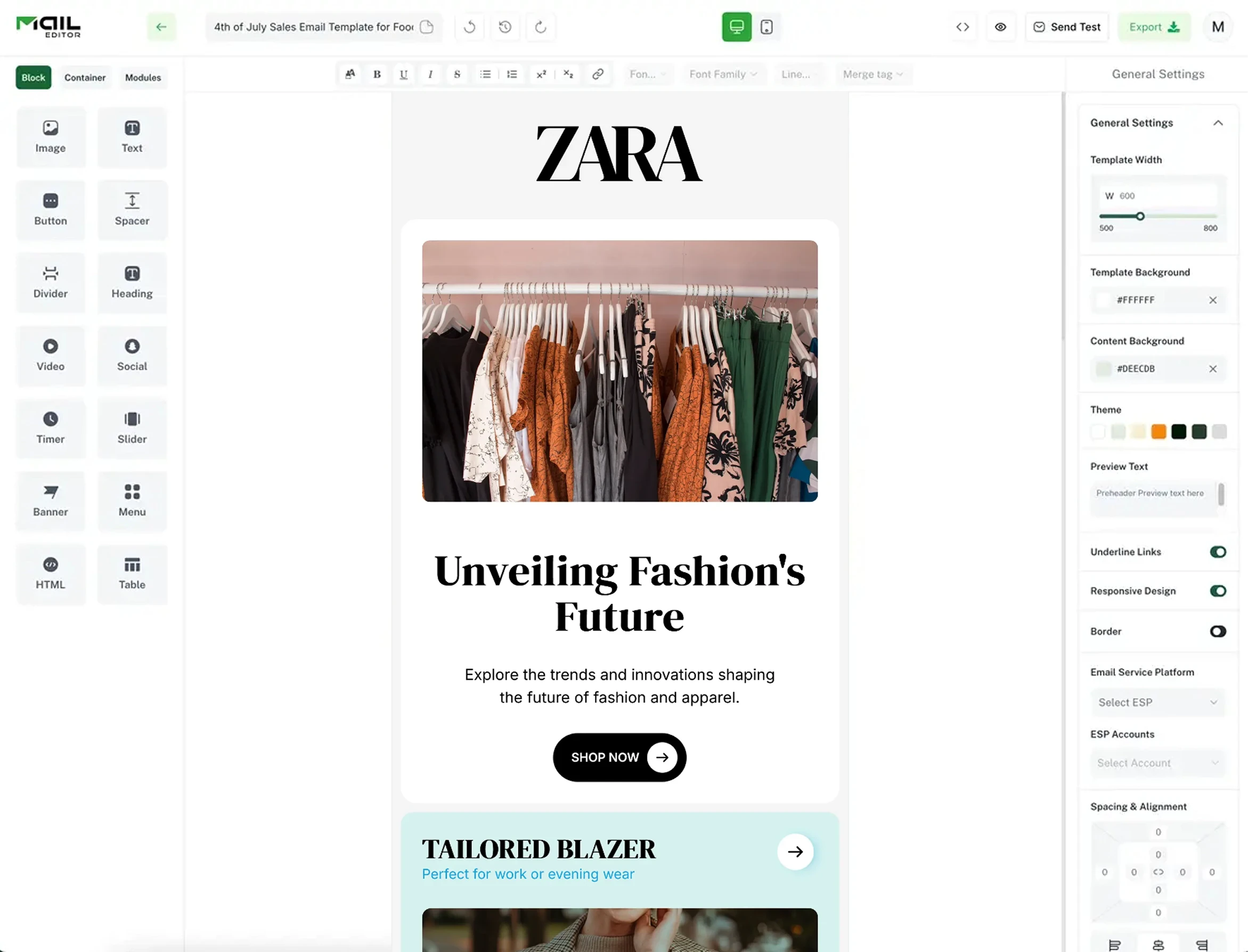
Task: Enable the Border switch
Action: 1218,631
